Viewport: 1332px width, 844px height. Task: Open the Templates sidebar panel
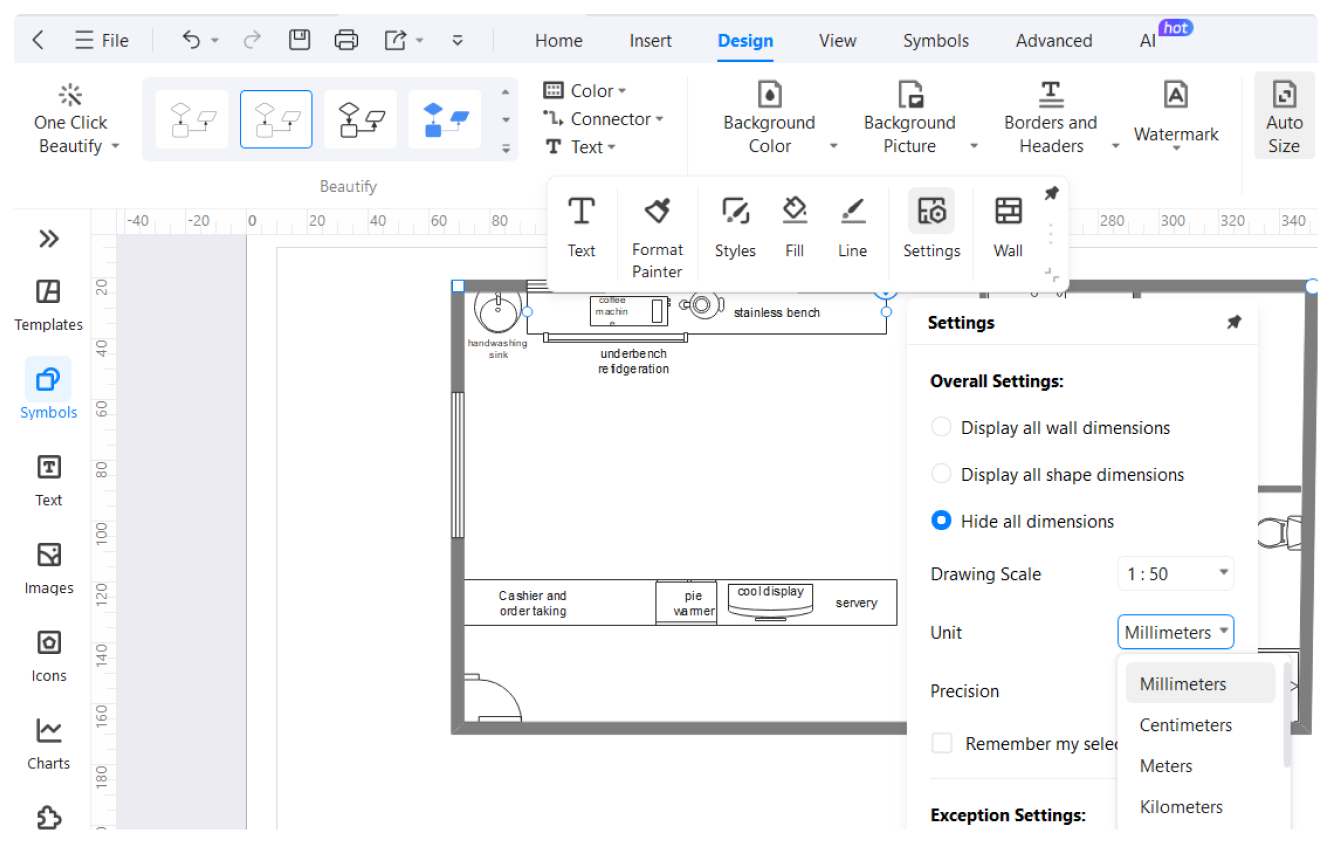coord(48,305)
